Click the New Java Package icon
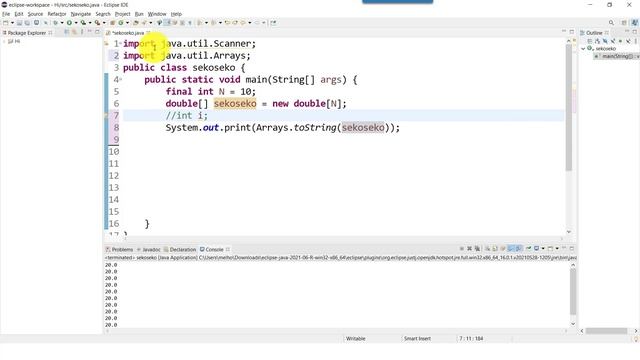640x360 pixels. pyautogui.click(x=113, y=23)
